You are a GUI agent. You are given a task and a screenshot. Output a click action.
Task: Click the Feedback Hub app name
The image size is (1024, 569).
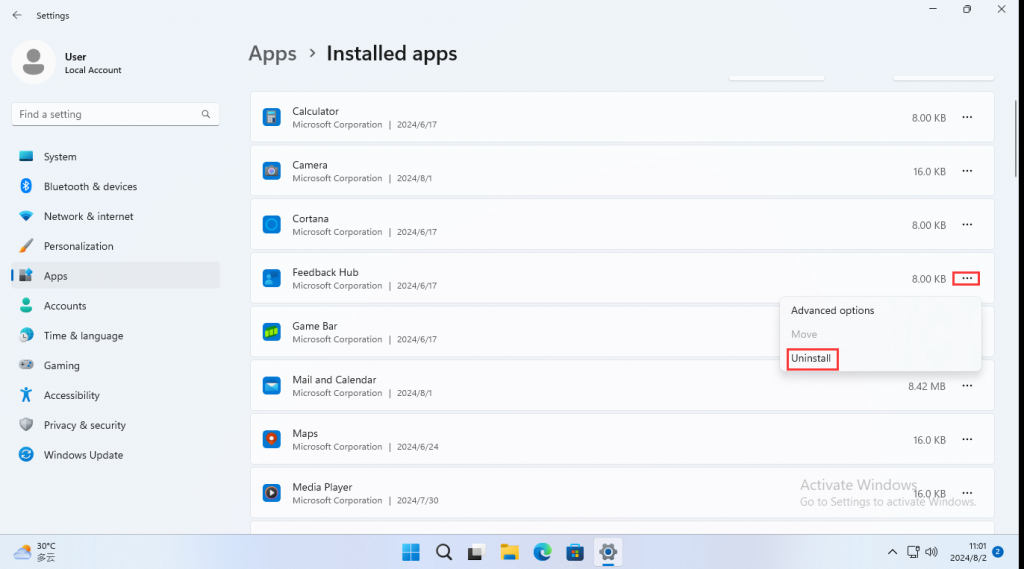325,272
